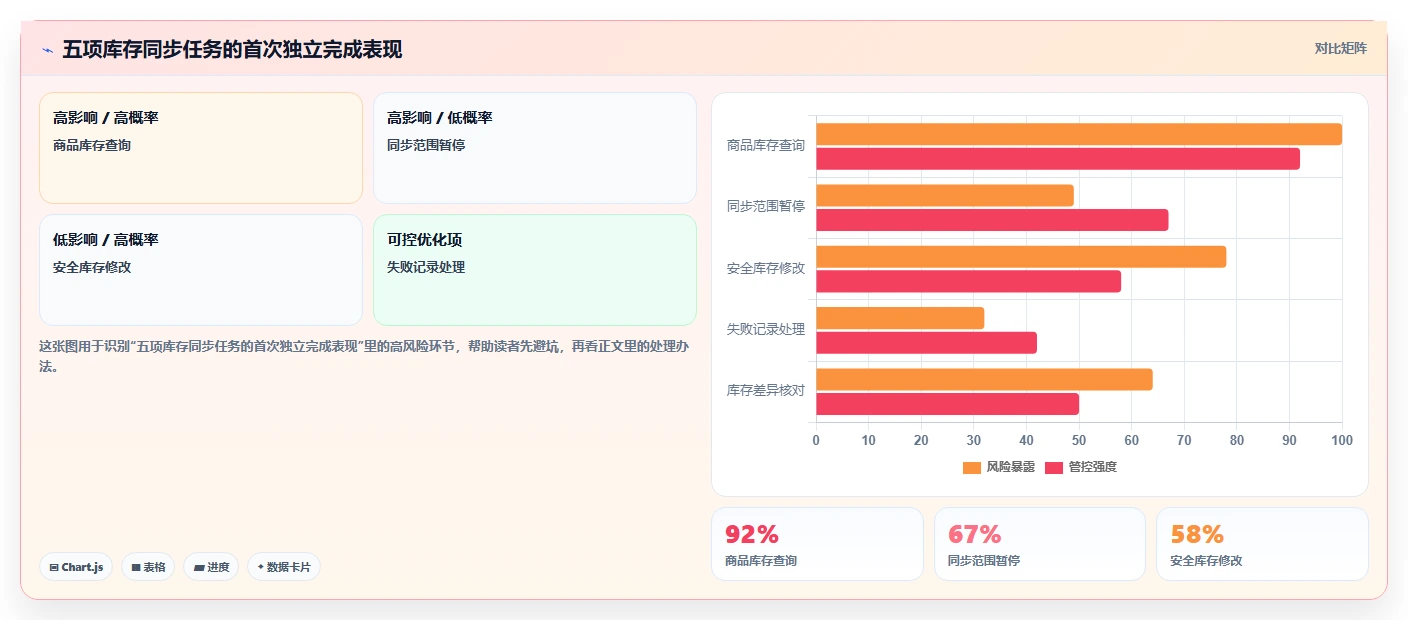
Task: Click the 进度 tag chip
Action: point(211,567)
